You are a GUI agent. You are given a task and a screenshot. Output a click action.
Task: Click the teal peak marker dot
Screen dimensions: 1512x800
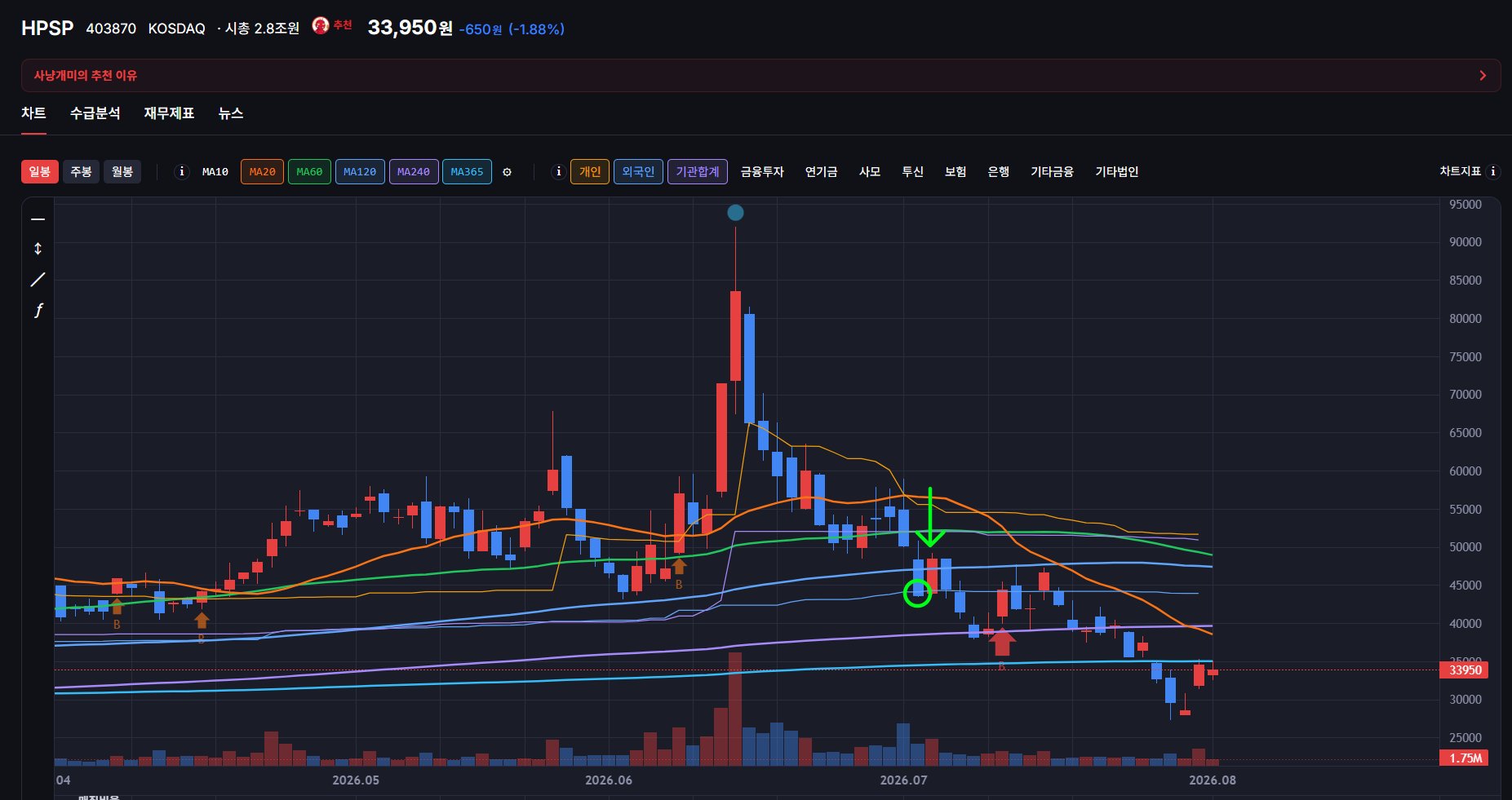(x=735, y=213)
